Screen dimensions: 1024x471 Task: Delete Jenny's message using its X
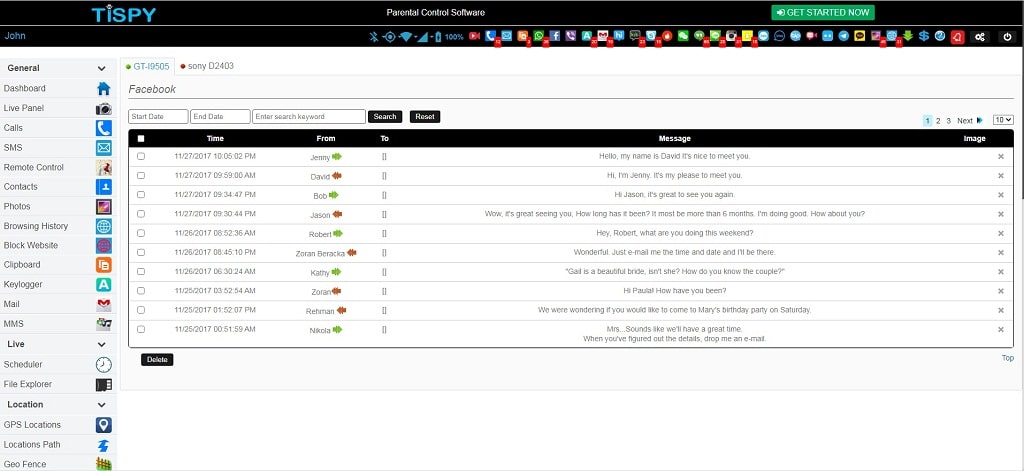tap(1000, 157)
